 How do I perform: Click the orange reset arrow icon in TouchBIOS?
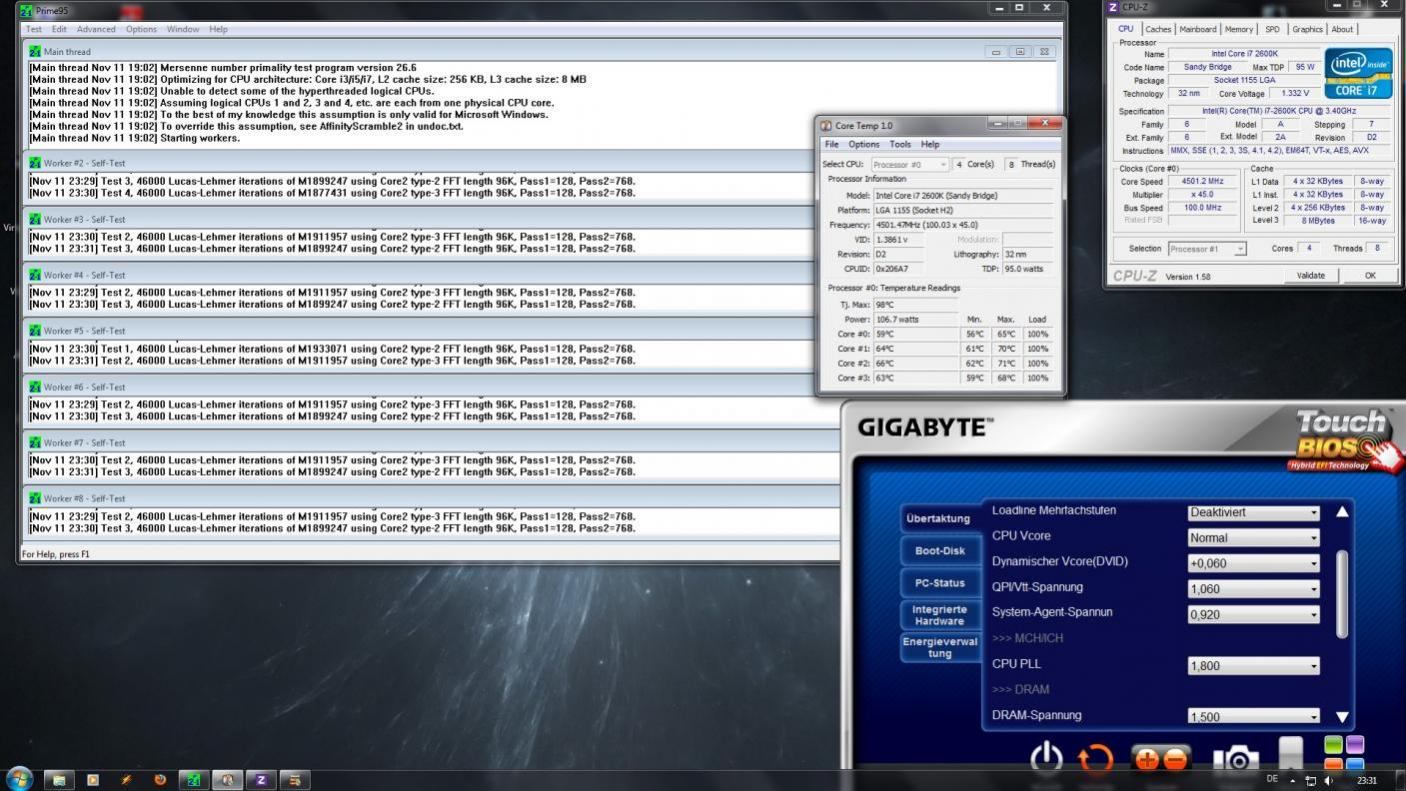[1096, 759]
